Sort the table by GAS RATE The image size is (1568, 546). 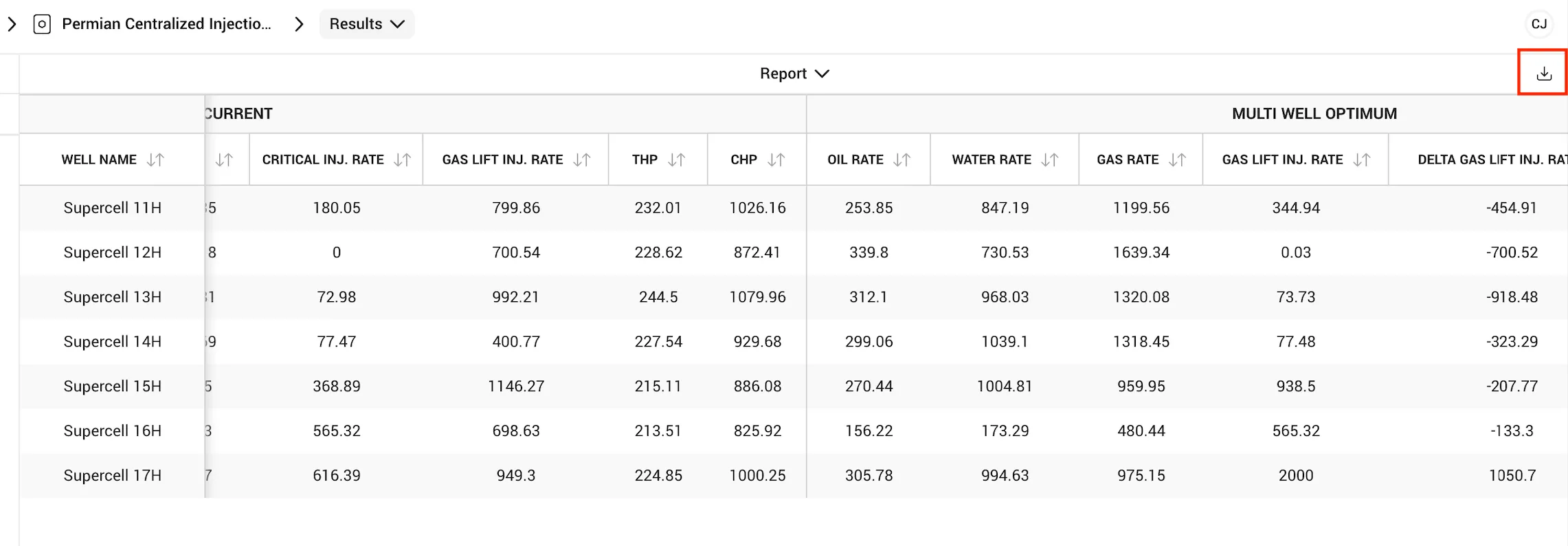(x=1178, y=160)
